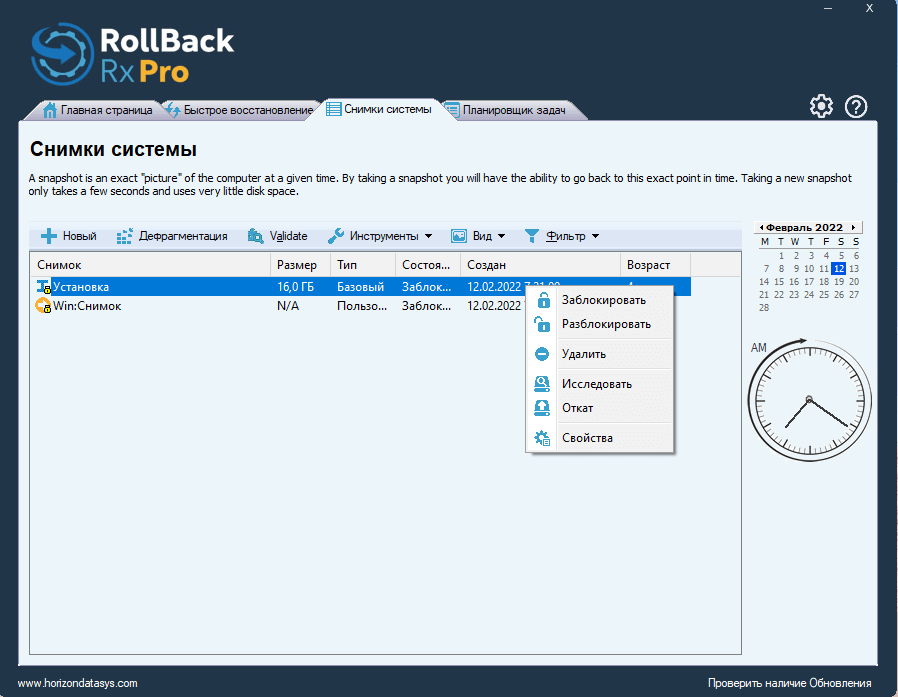This screenshot has width=898, height=697.
Task: Sort by Размер column header
Action: coord(300,265)
